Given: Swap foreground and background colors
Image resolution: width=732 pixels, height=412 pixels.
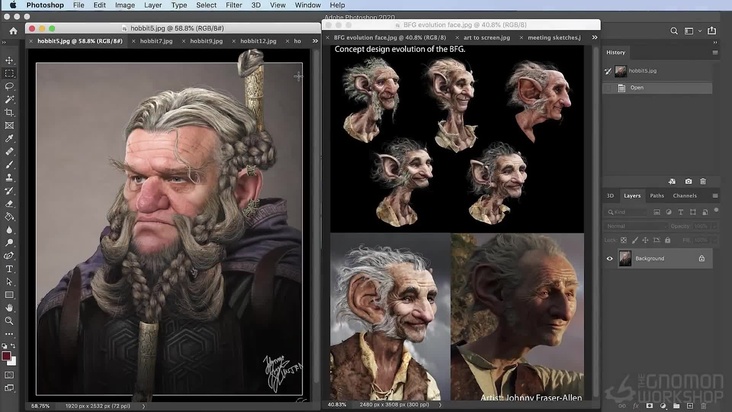Looking at the screenshot, I should tap(13, 346).
